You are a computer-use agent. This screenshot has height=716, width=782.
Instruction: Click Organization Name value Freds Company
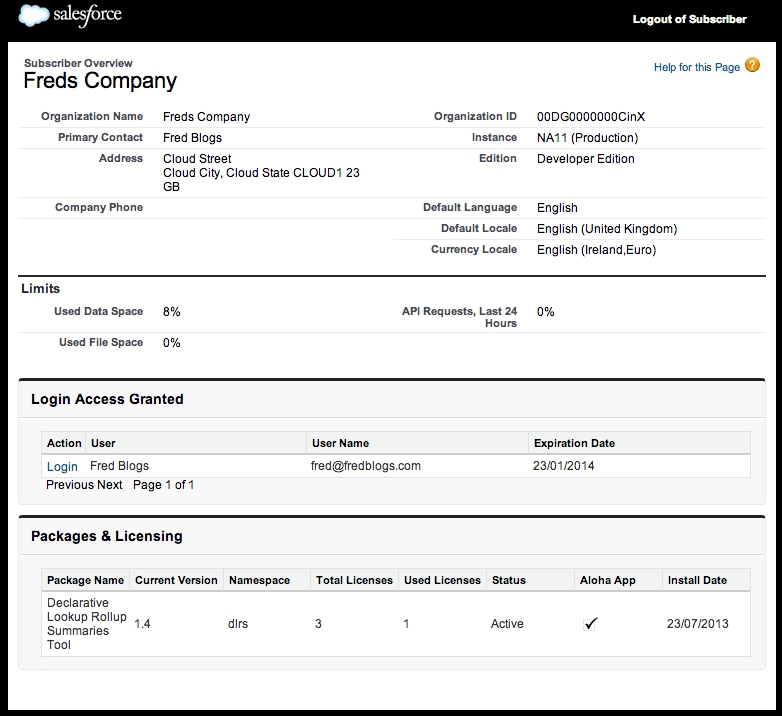(x=206, y=117)
